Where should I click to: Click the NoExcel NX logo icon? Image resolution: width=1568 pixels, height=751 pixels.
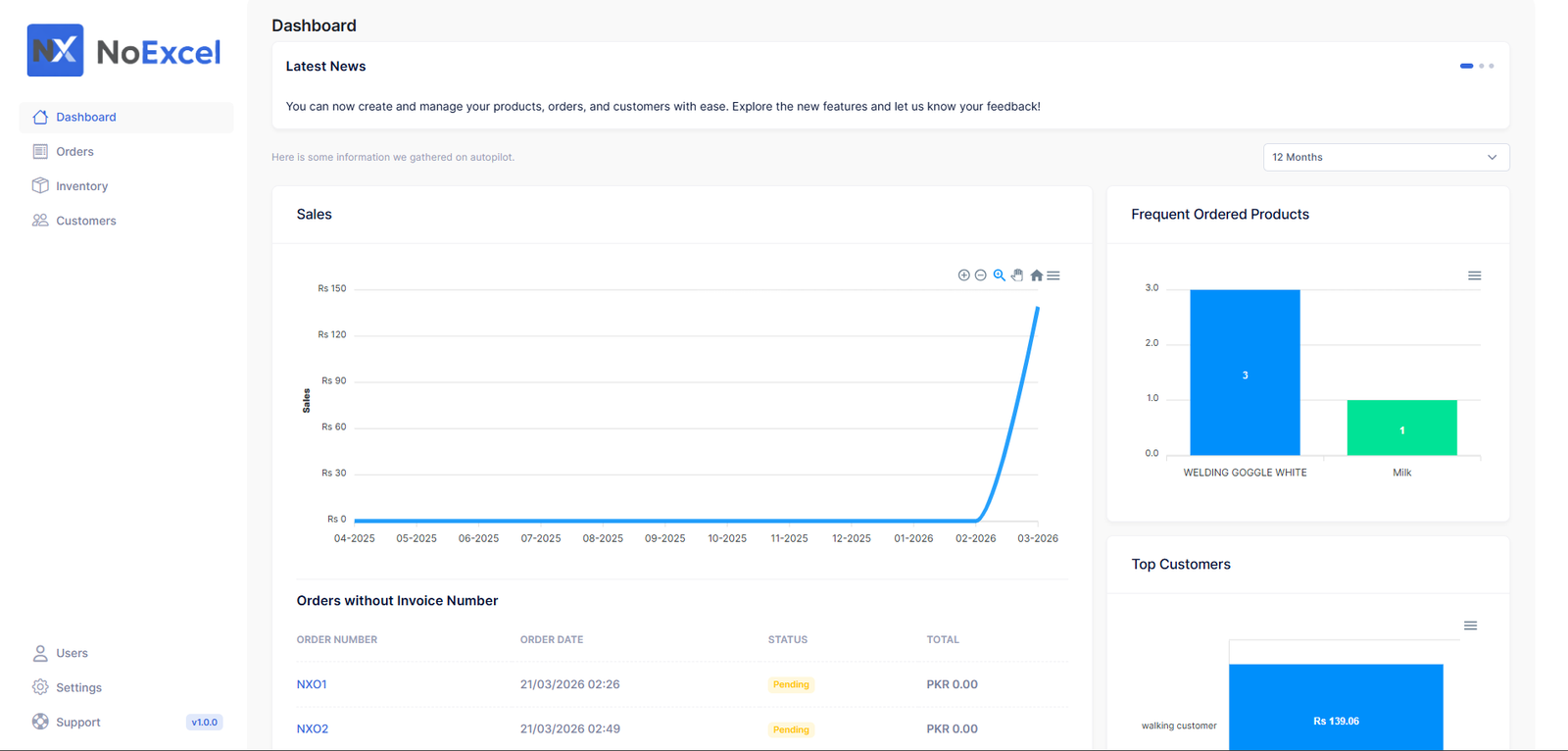[x=55, y=51]
